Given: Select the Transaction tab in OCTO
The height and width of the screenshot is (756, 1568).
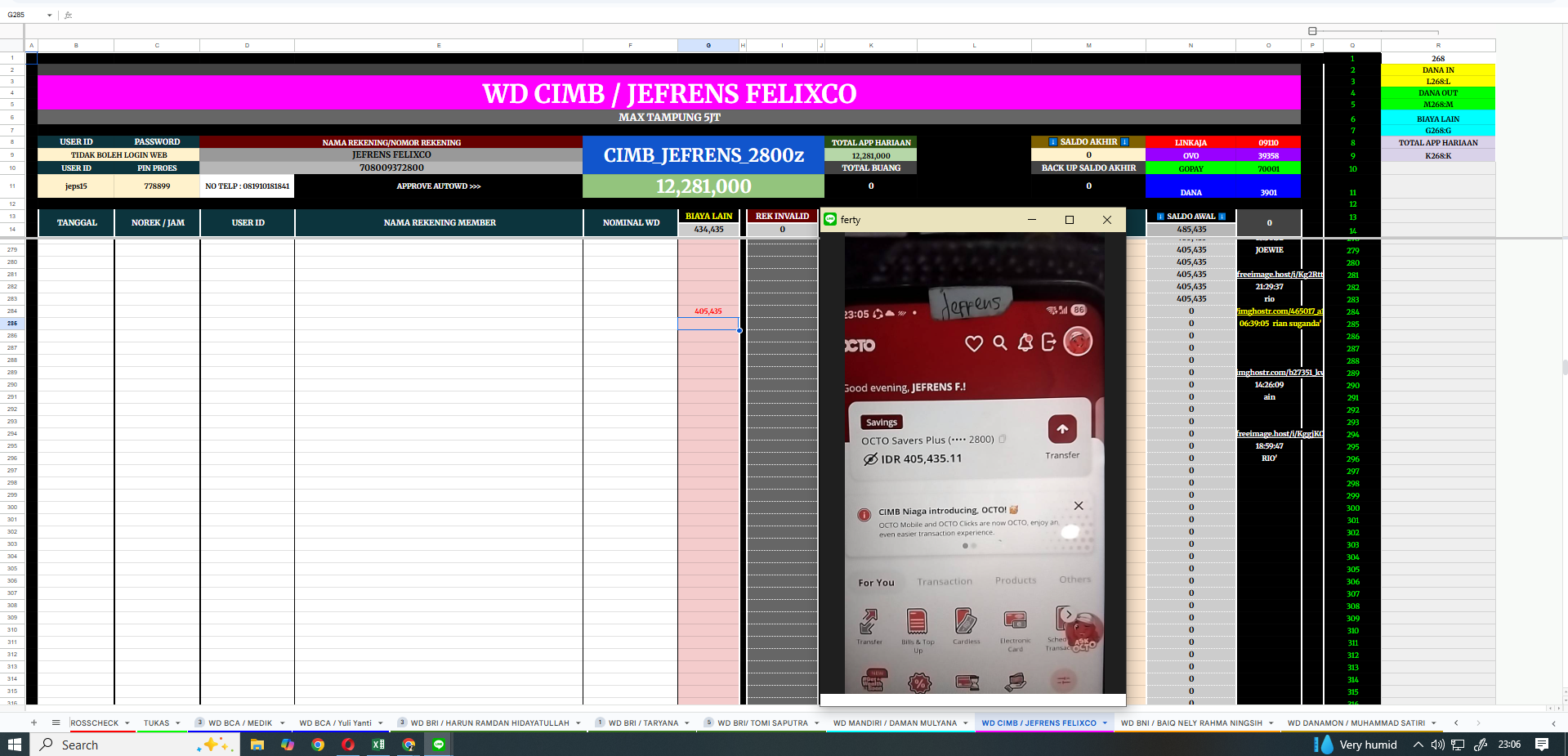Looking at the screenshot, I should click(x=945, y=582).
